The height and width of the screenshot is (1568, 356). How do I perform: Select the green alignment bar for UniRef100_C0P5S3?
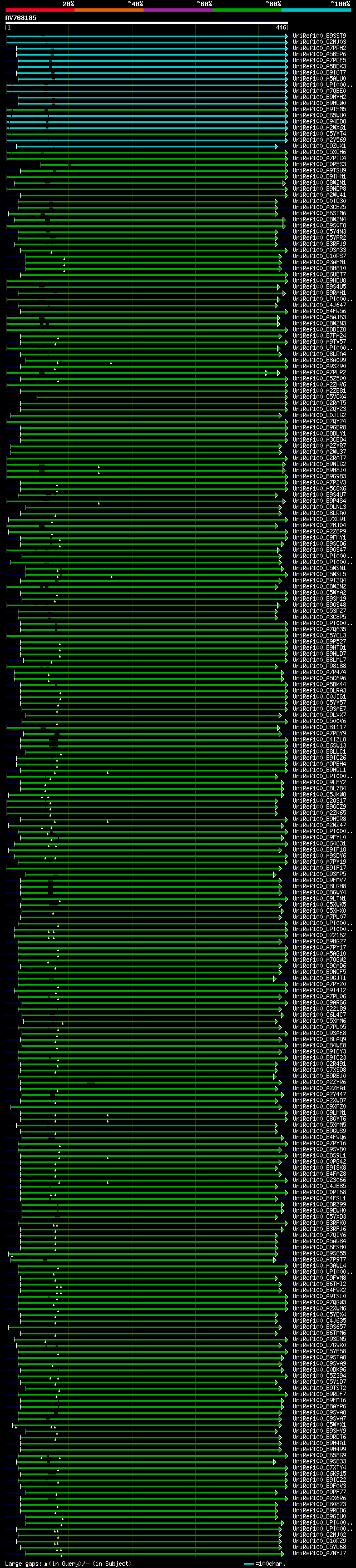164,164
